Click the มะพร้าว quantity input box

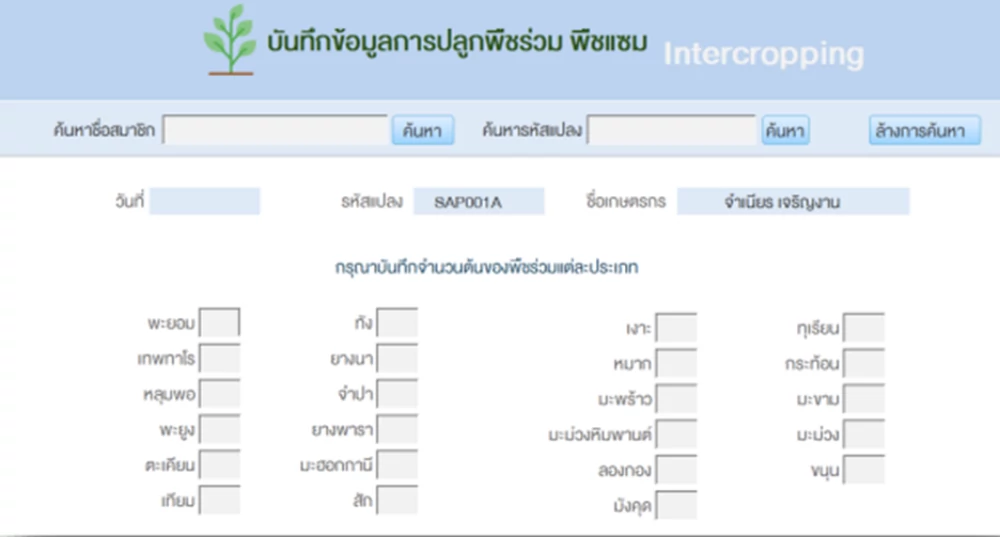[x=676, y=399]
